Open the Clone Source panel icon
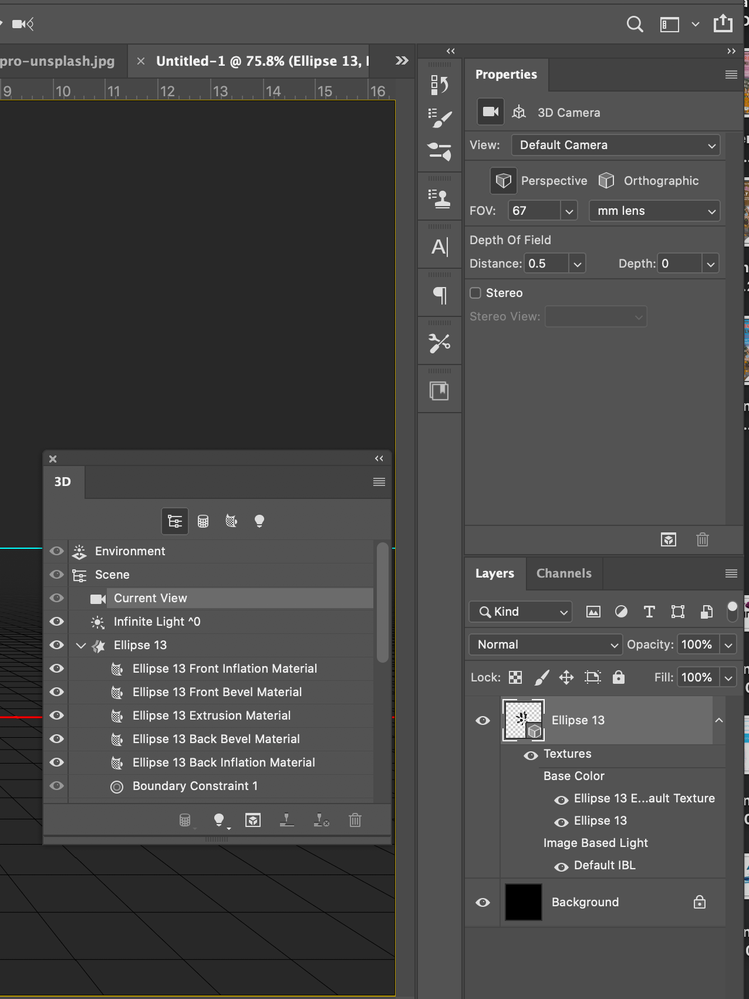The width and height of the screenshot is (749, 999). tap(439, 197)
